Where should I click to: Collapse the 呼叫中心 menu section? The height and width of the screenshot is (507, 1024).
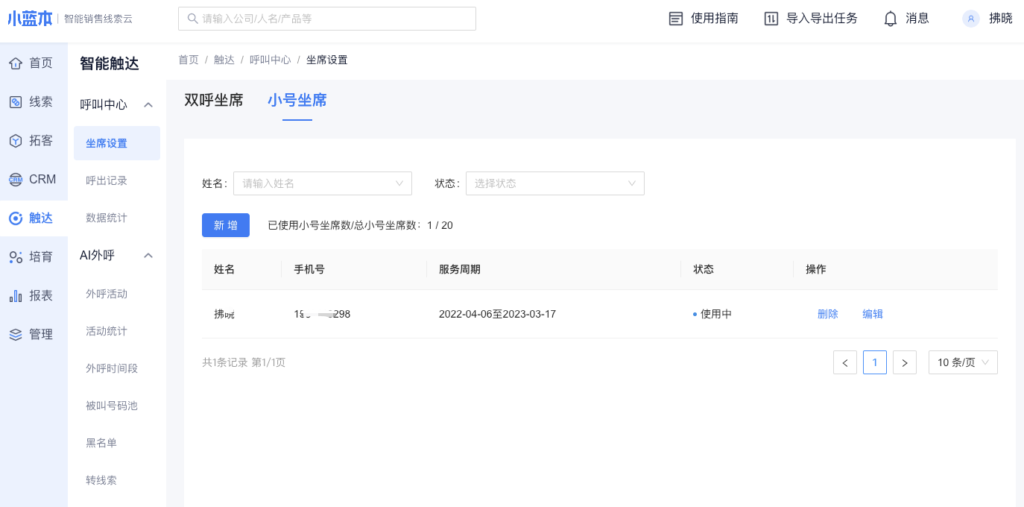pos(148,105)
